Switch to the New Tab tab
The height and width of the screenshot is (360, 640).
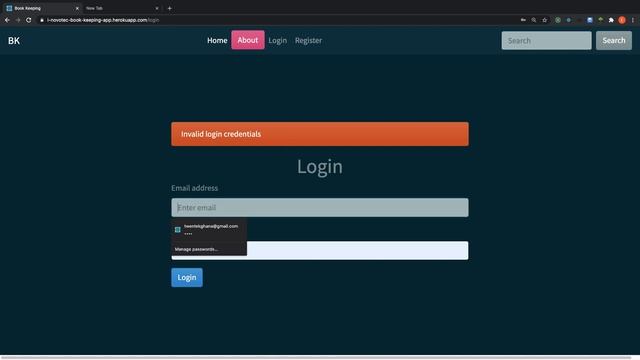[x=122, y=8]
